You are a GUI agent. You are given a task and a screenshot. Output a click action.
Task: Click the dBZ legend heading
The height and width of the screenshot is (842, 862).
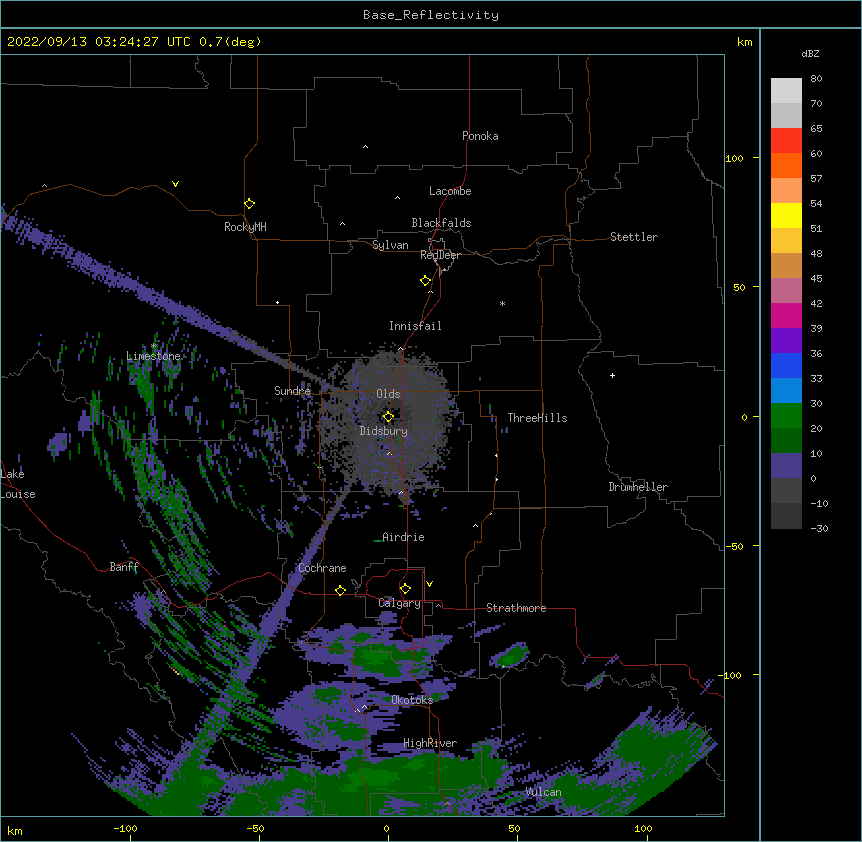[x=810, y=54]
